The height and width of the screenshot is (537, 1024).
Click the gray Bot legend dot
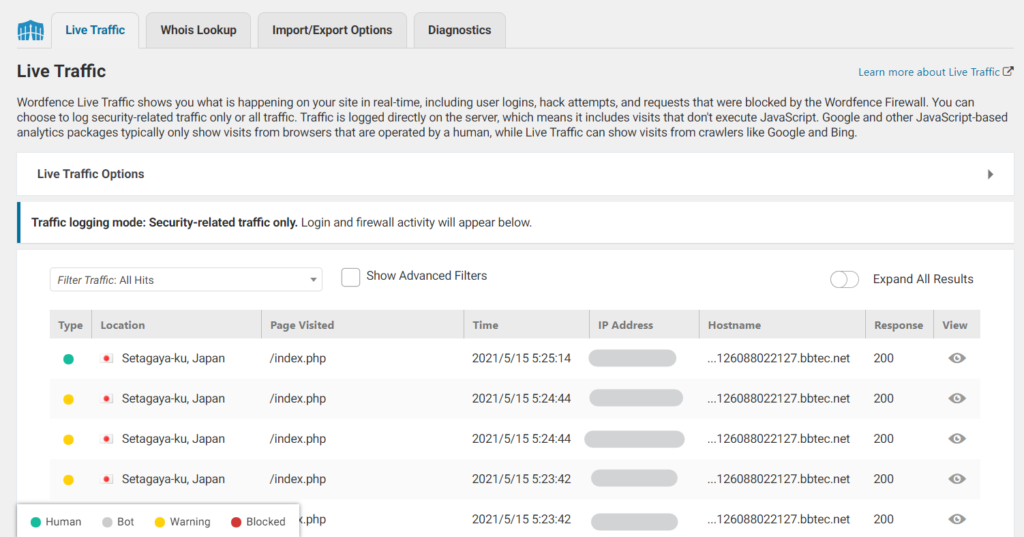tap(107, 522)
